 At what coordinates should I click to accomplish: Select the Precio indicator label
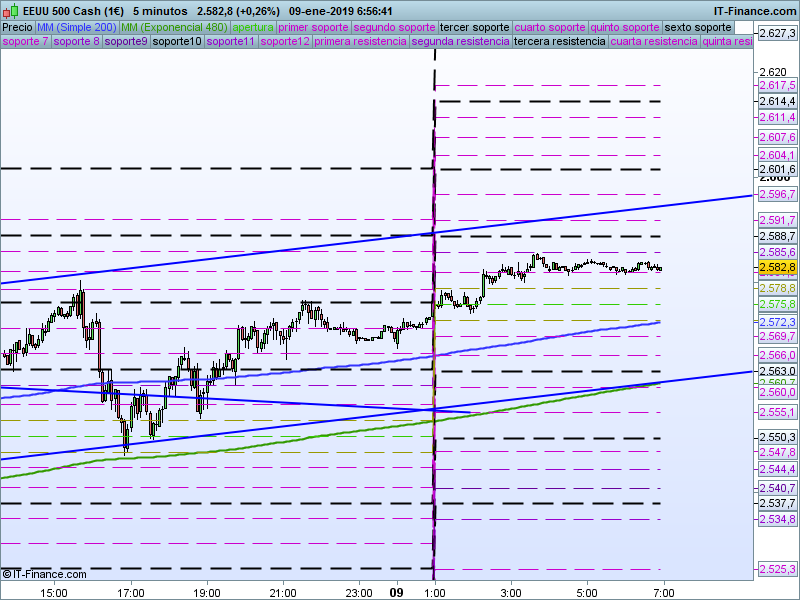pos(17,28)
